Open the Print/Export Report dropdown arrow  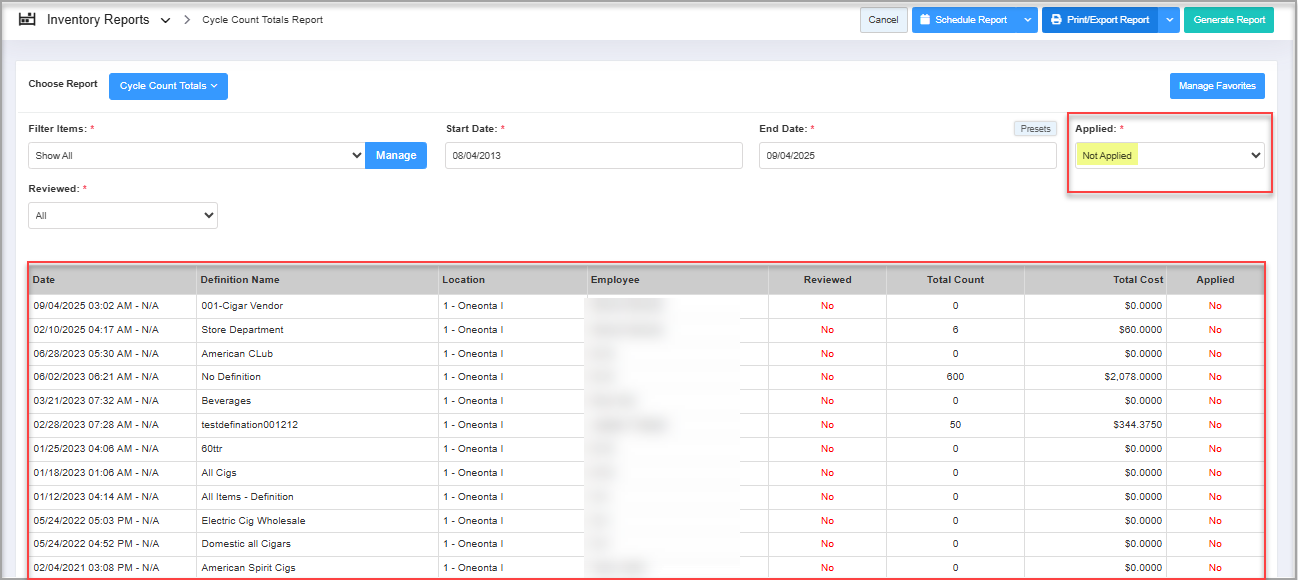click(x=1170, y=20)
